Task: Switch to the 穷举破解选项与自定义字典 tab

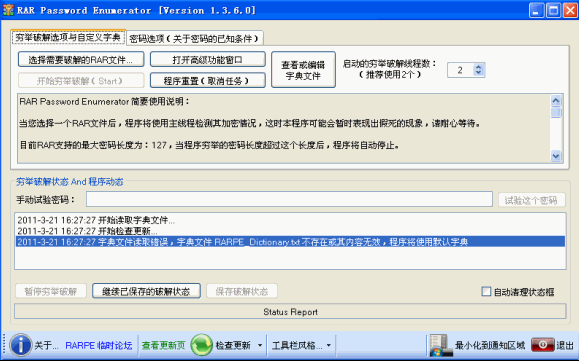Action: pos(68,37)
